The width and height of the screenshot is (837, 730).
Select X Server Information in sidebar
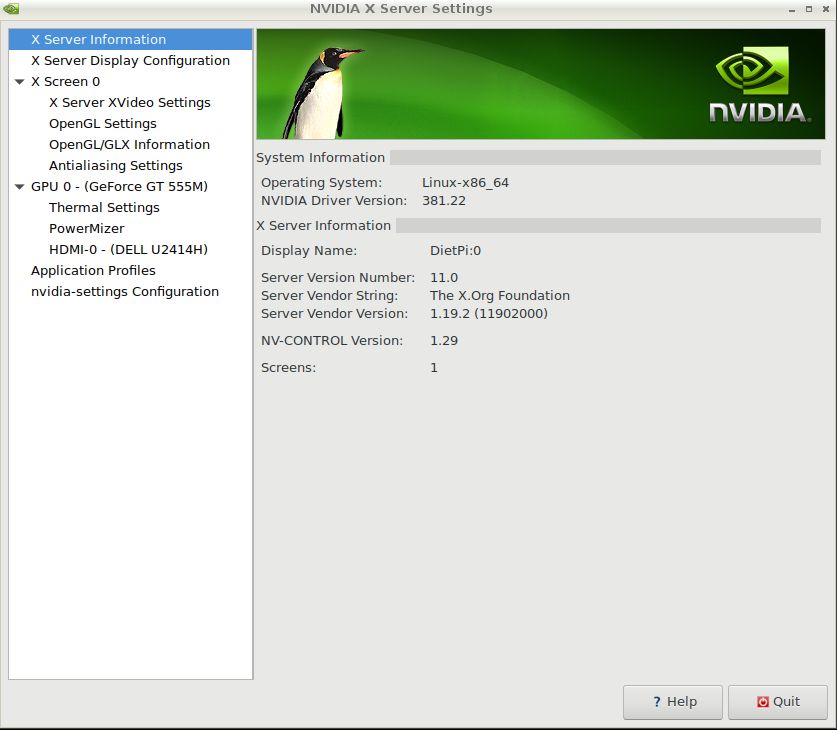click(98, 40)
